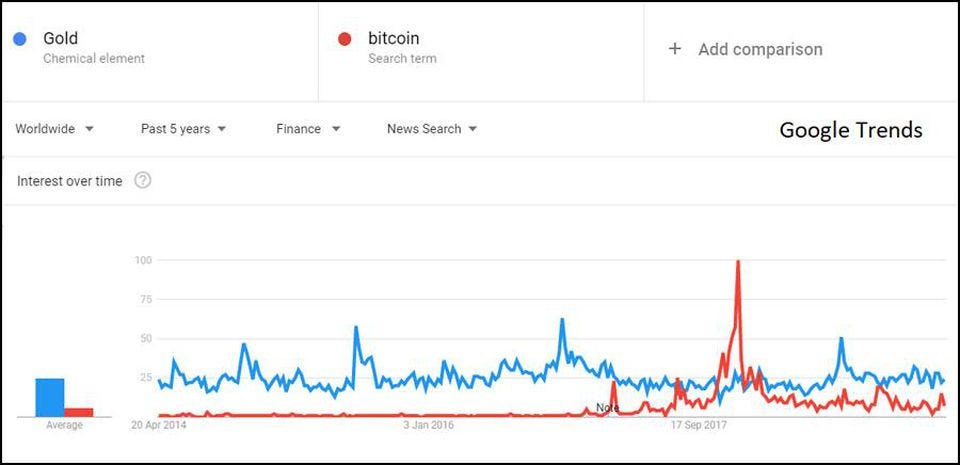This screenshot has width=960, height=465.
Task: Open help icon next to Interest over time
Action: click(x=142, y=181)
